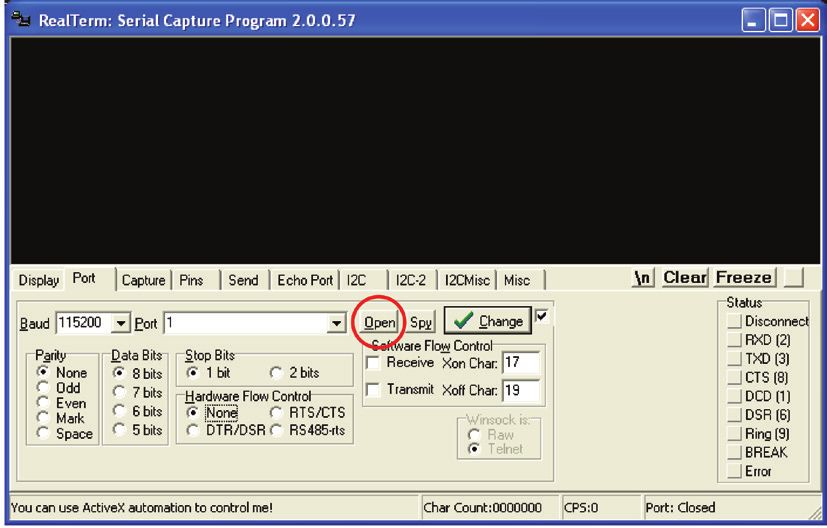Select 6 bits data length
Viewport: 827px width, 528px height.
138,411
